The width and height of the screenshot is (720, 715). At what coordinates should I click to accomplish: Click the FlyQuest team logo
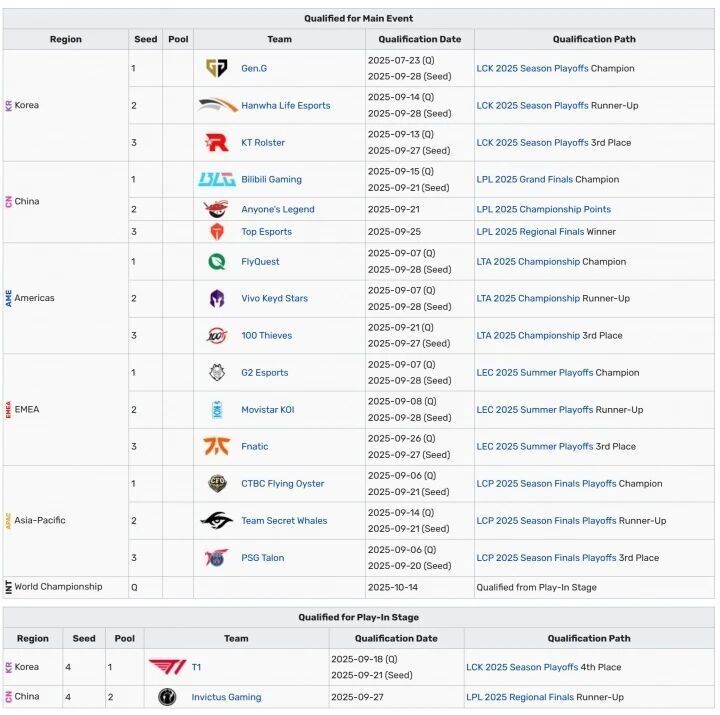217,262
